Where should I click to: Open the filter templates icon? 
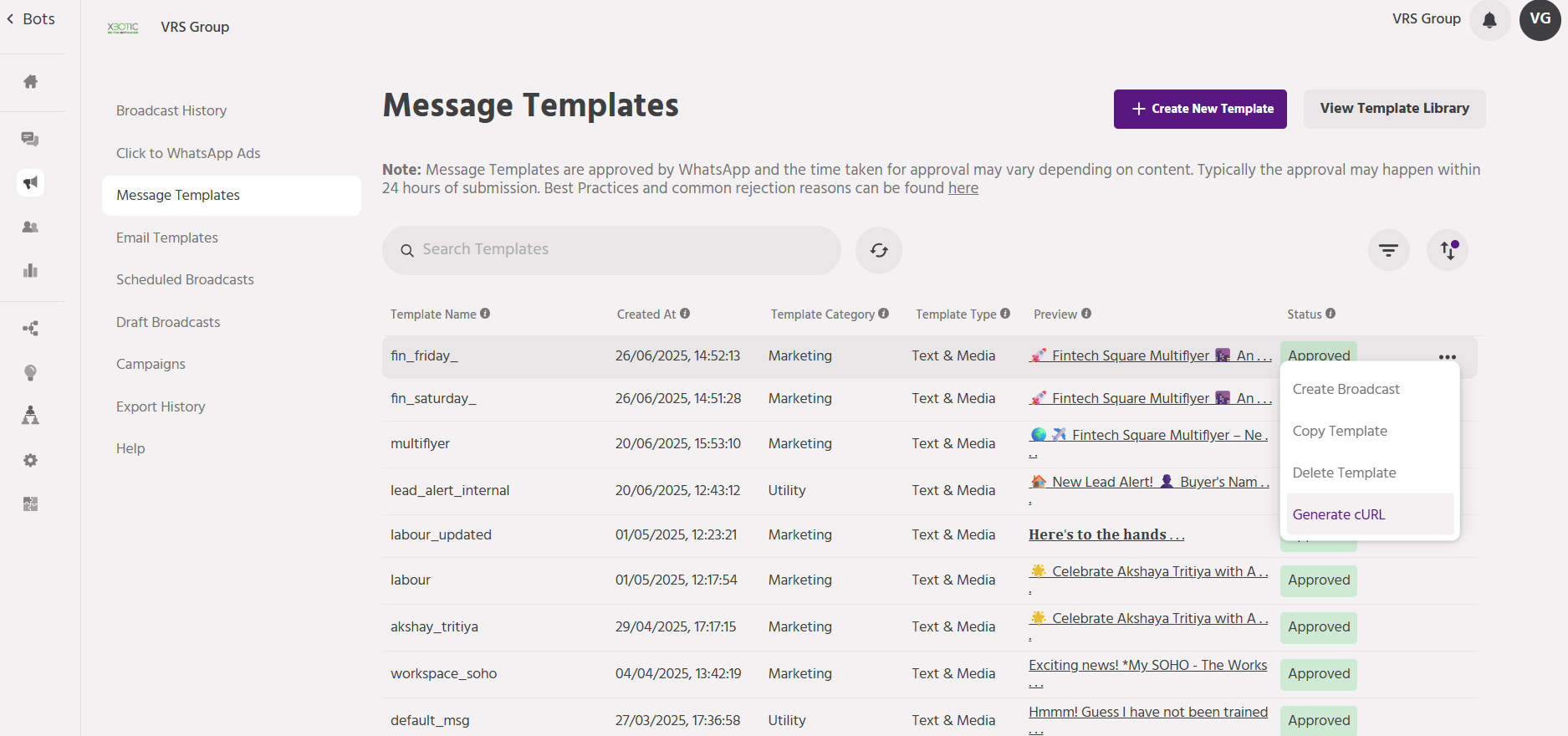point(1388,250)
